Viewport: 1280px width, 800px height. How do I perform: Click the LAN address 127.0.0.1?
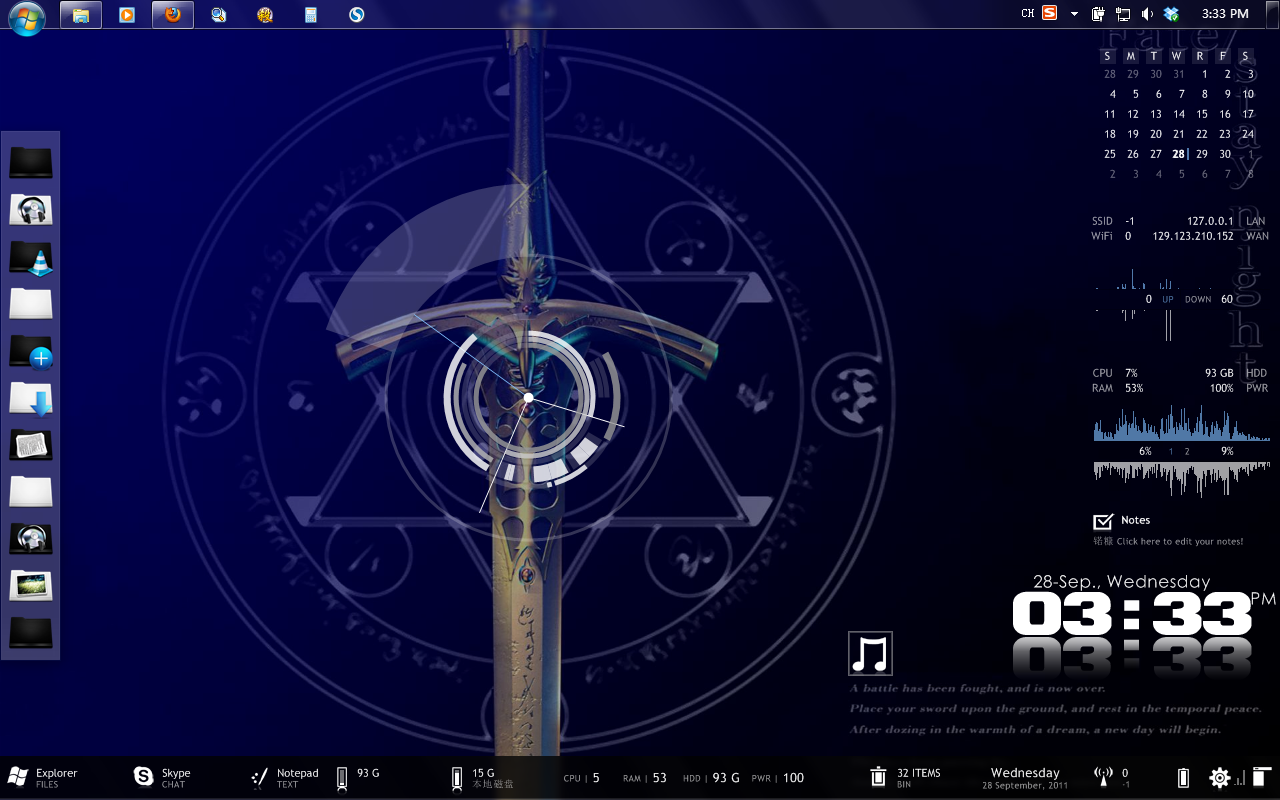[1210, 221]
